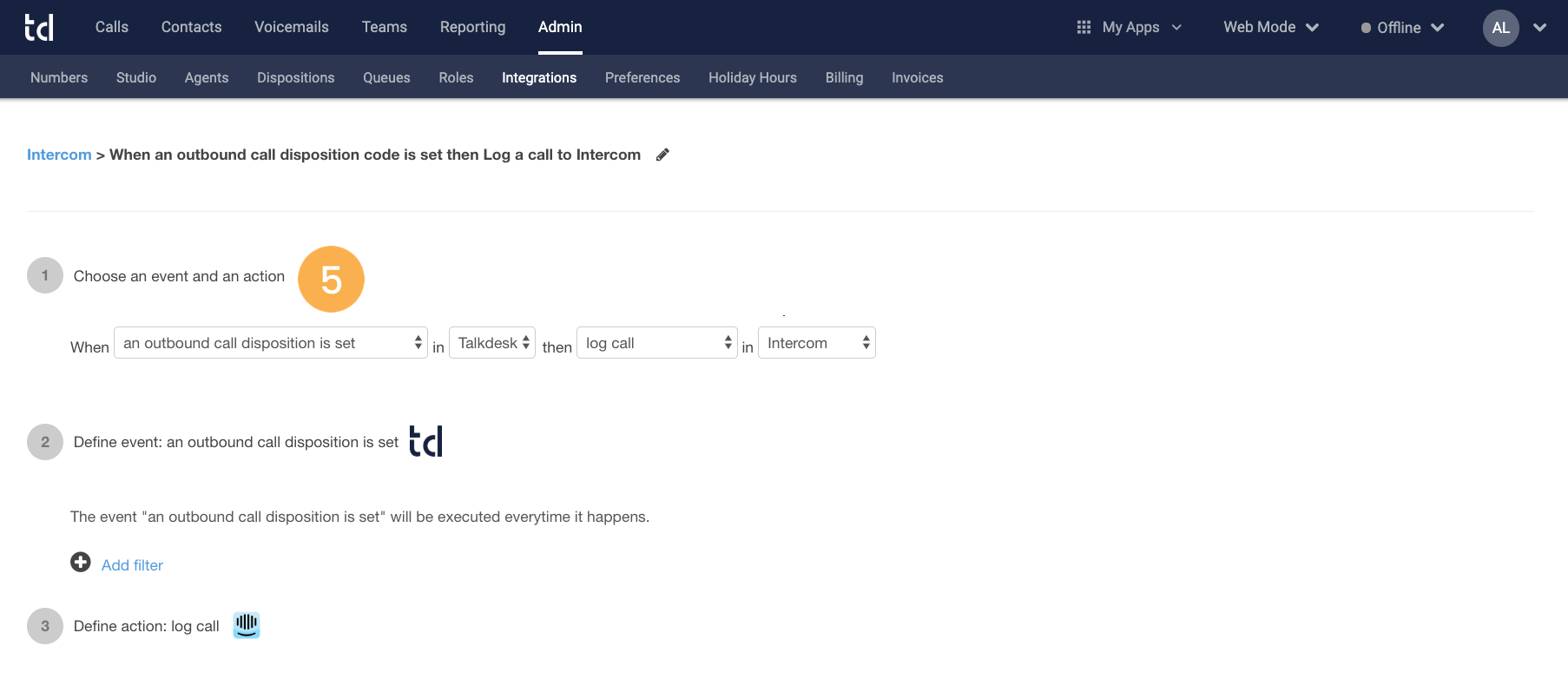Open the Web Mode dropdown

(x=1271, y=27)
